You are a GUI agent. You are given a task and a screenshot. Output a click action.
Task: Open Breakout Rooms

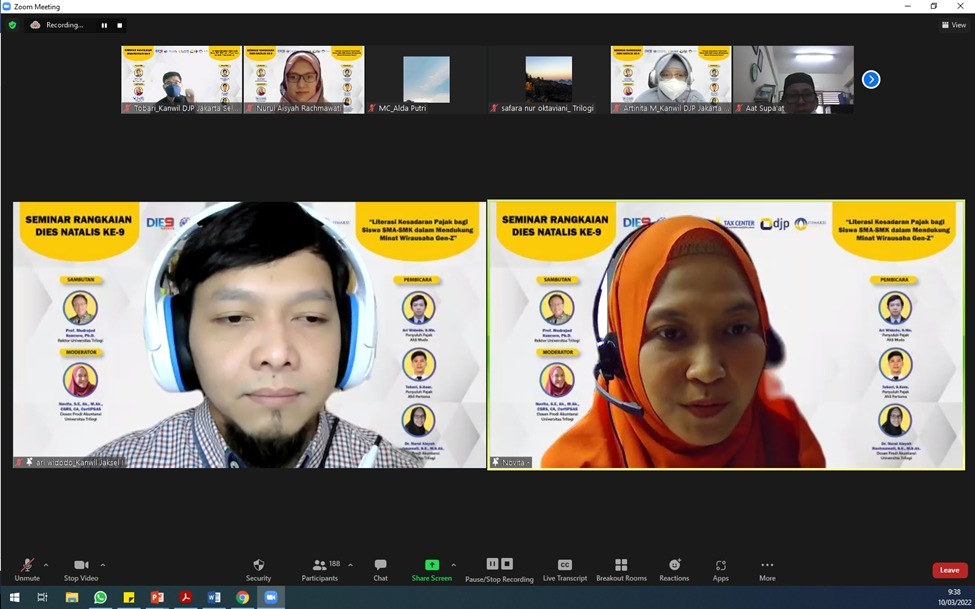tap(621, 569)
